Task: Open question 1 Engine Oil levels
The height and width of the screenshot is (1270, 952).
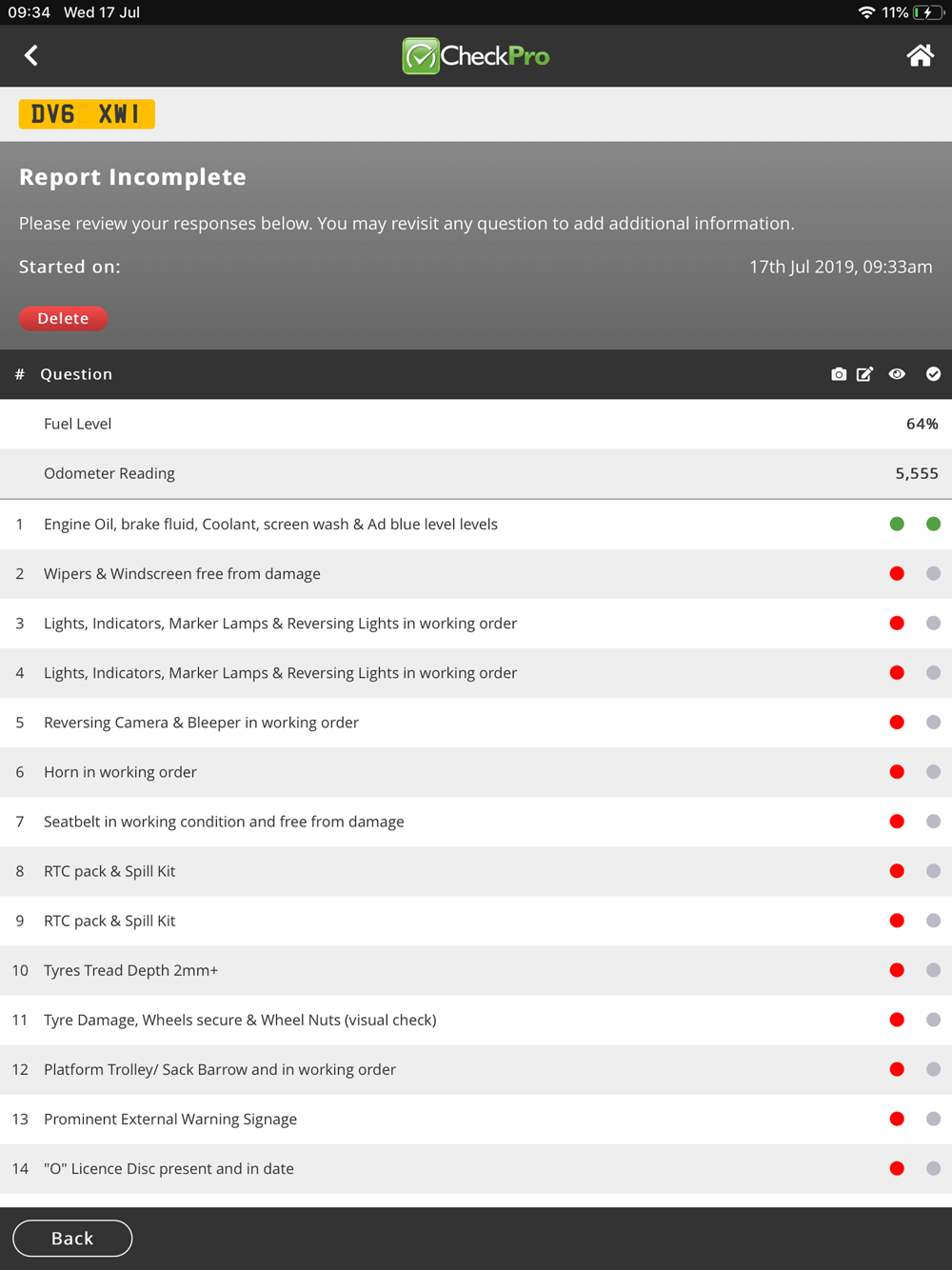Action: (x=476, y=524)
